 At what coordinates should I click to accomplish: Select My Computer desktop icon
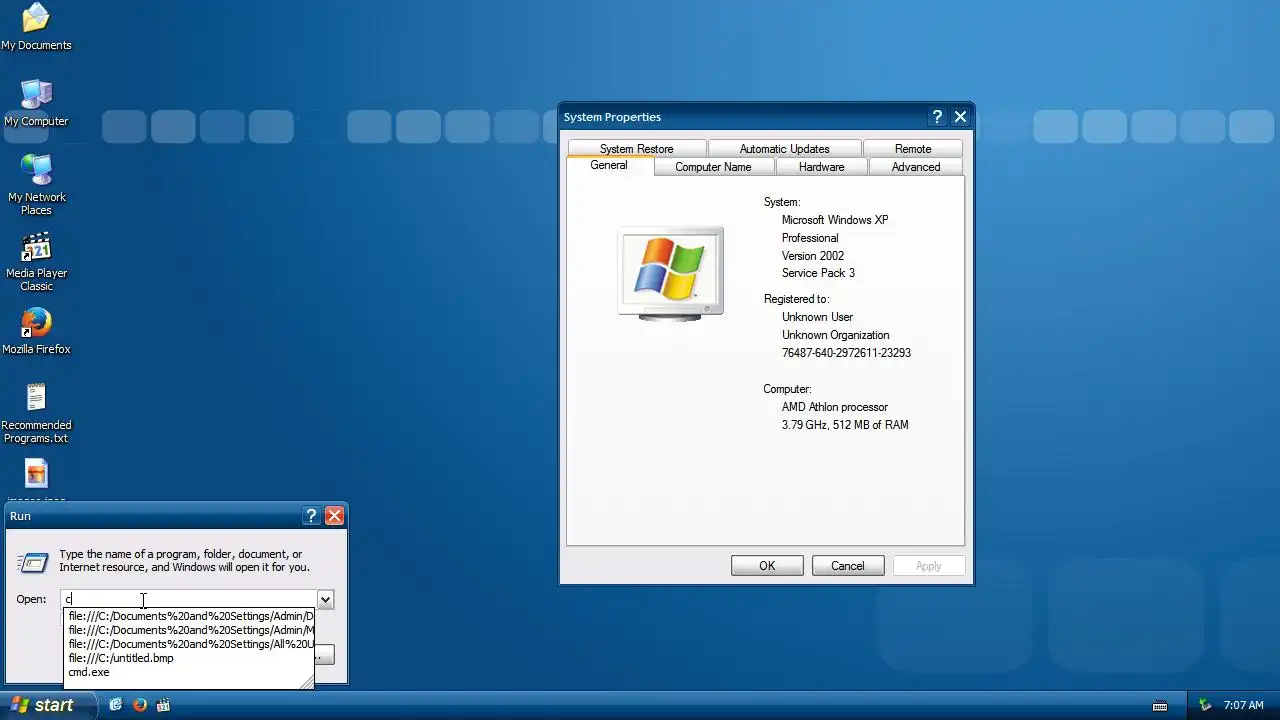pos(36,103)
